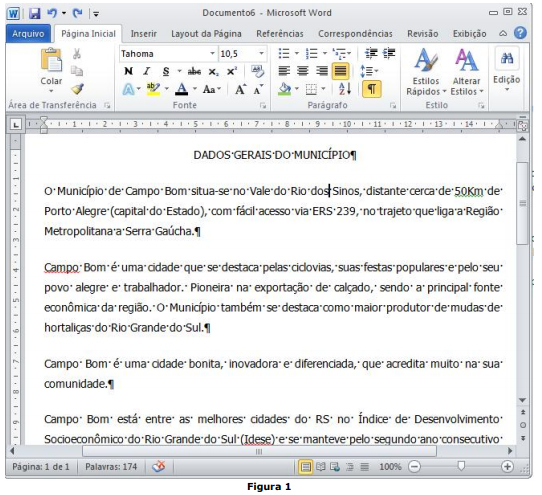Switch to the Referências tab
This screenshot has width=542, height=495.
280,34
